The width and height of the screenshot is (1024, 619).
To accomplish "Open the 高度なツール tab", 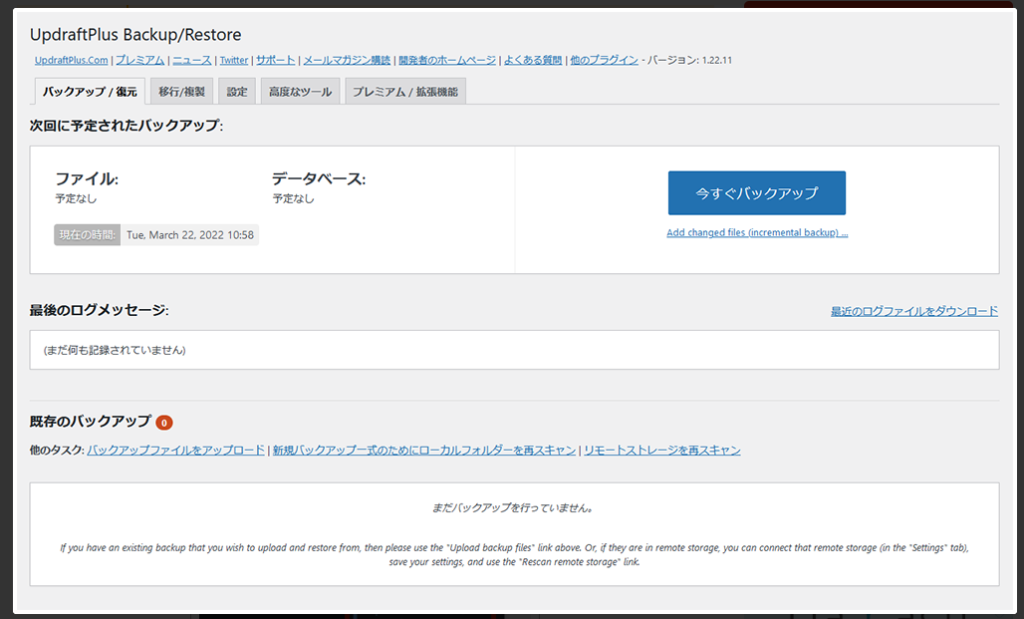I will click(300, 91).
